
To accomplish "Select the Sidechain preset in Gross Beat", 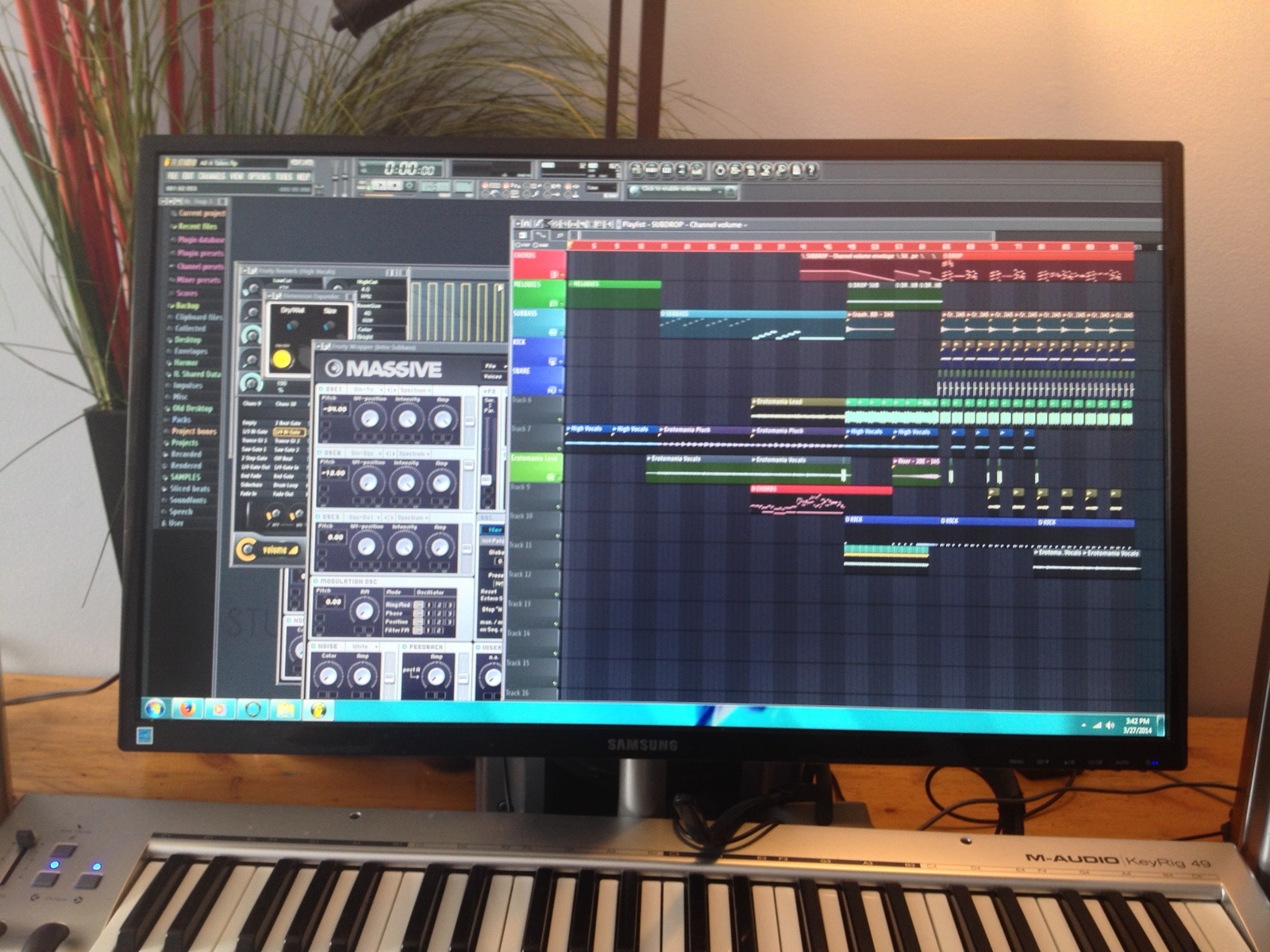I will point(252,485).
